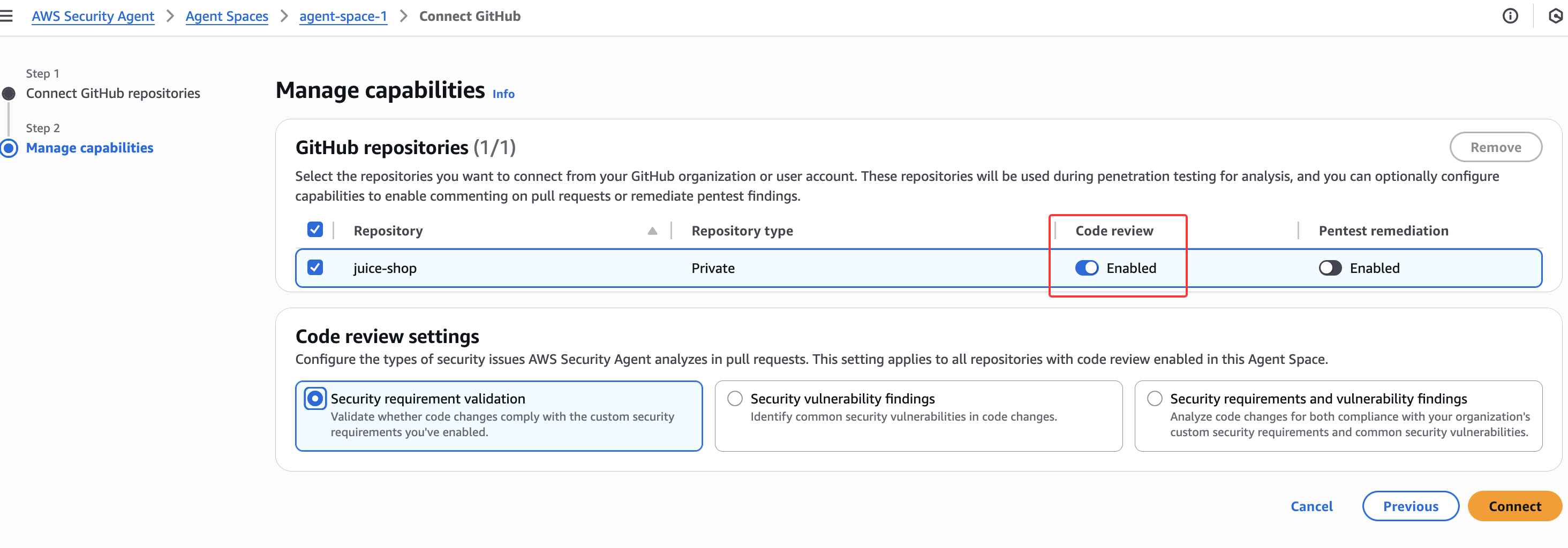This screenshot has height=548, width=1568.
Task: Uncheck the juice-shop repository checkbox
Action: 315,268
